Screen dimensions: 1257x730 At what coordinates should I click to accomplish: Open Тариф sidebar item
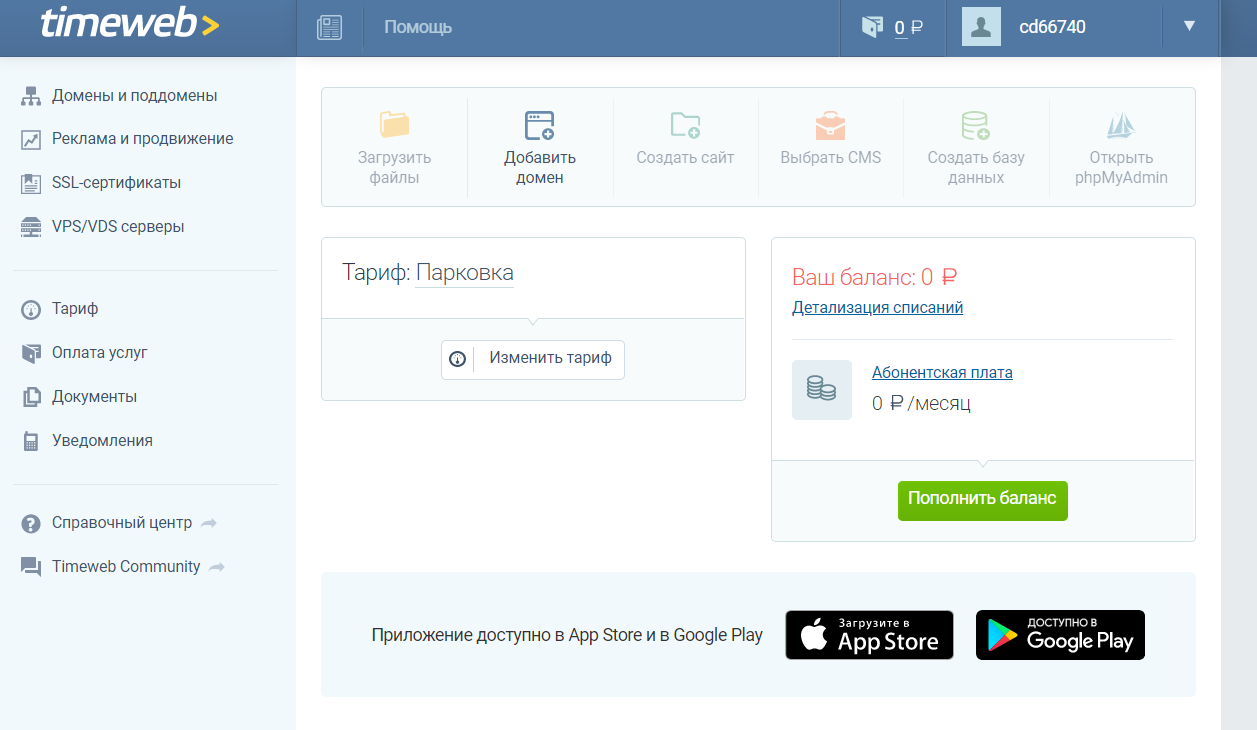[x=75, y=309]
